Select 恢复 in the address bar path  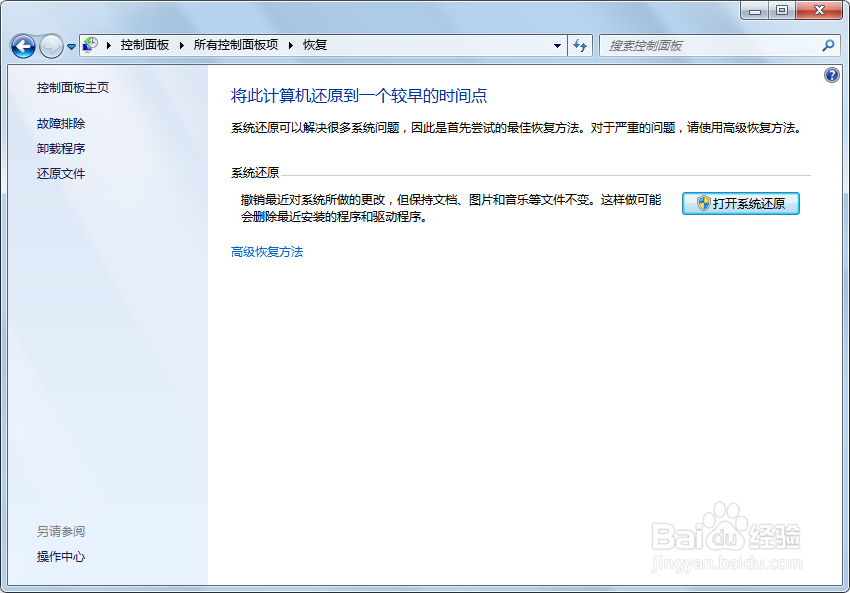pos(314,44)
